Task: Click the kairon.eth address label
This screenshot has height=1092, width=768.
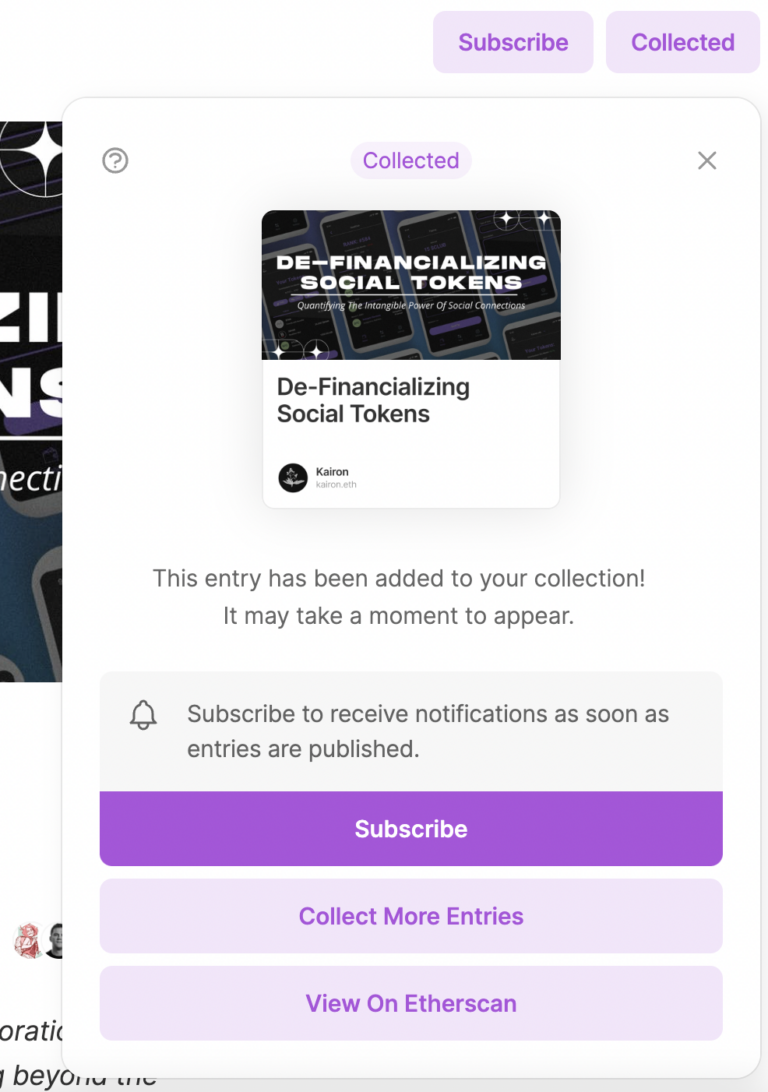Action: click(x=336, y=485)
